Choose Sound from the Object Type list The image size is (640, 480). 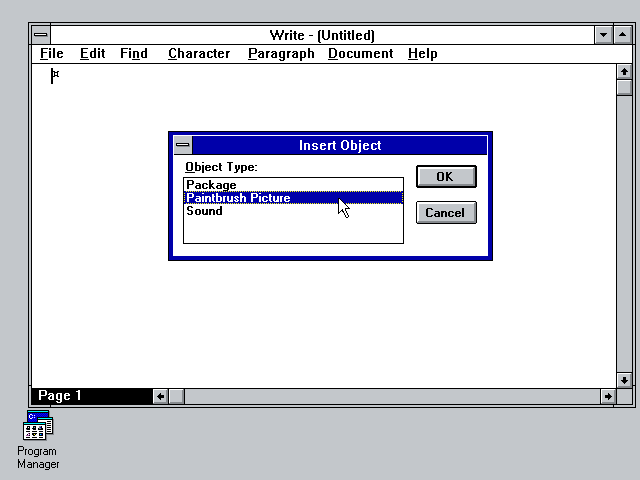point(204,211)
